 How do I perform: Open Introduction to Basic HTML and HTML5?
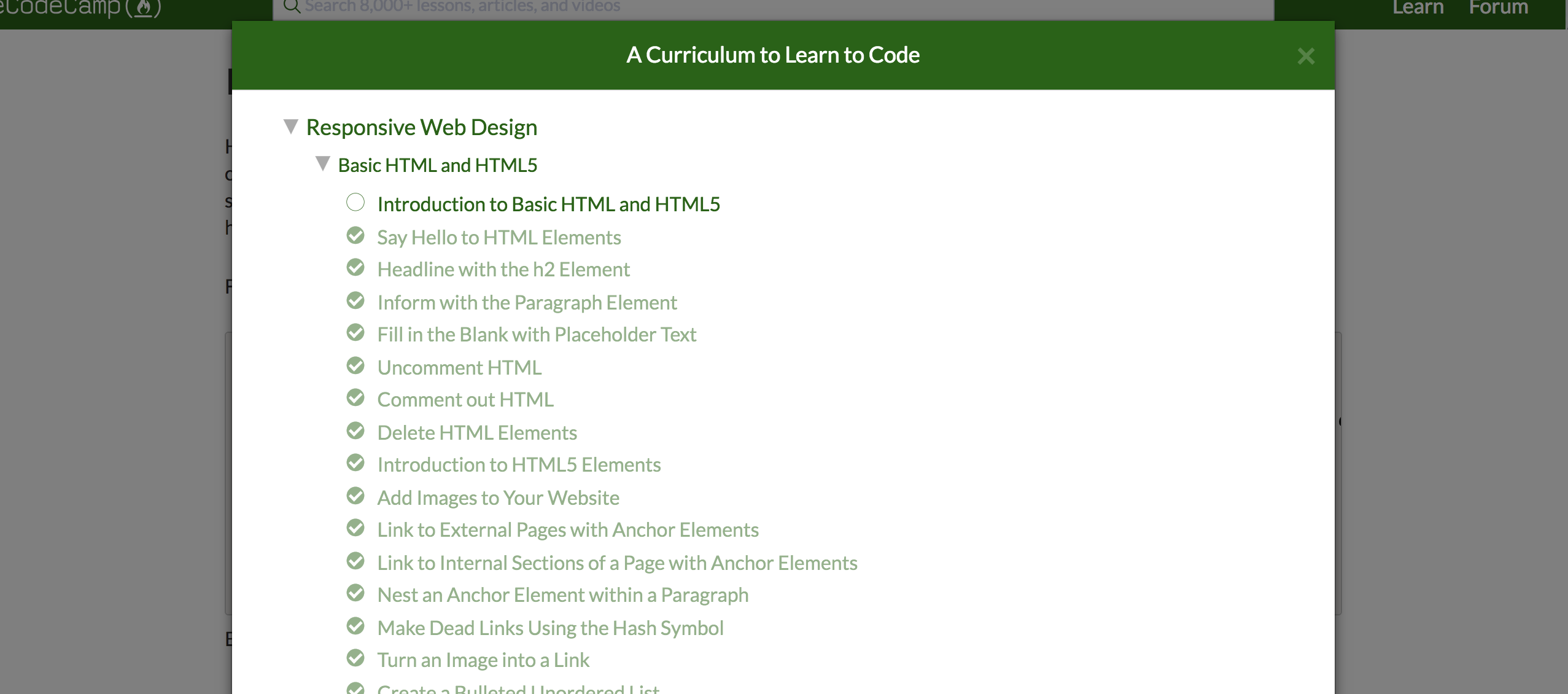(549, 204)
